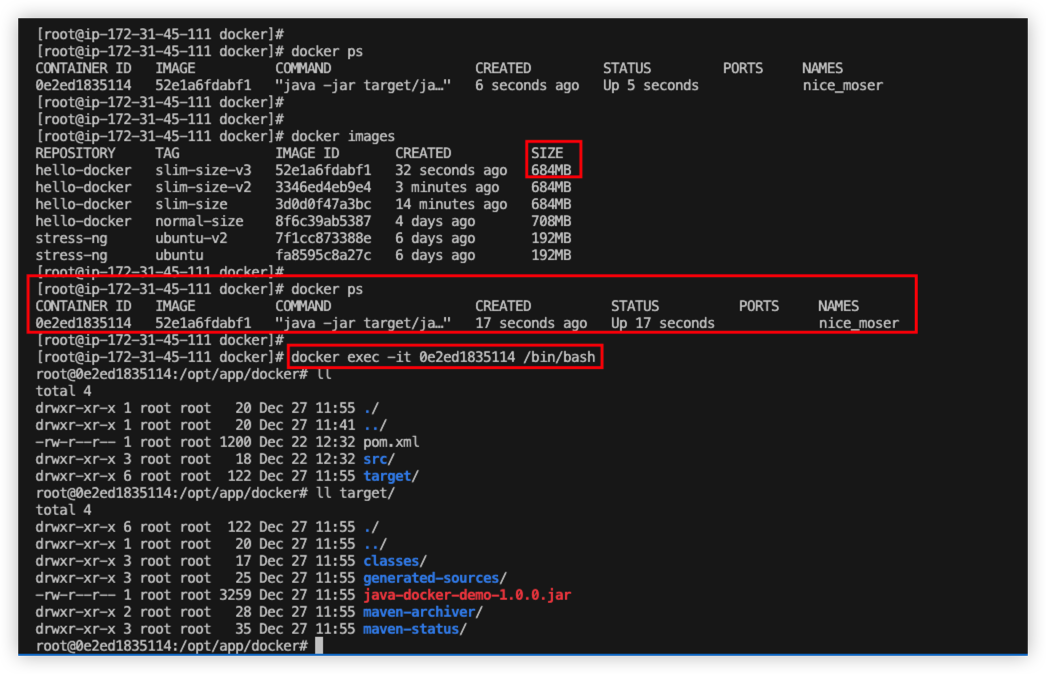Click the 'Up 17 seconds' status text
This screenshot has width=1046, height=674.
(663, 323)
